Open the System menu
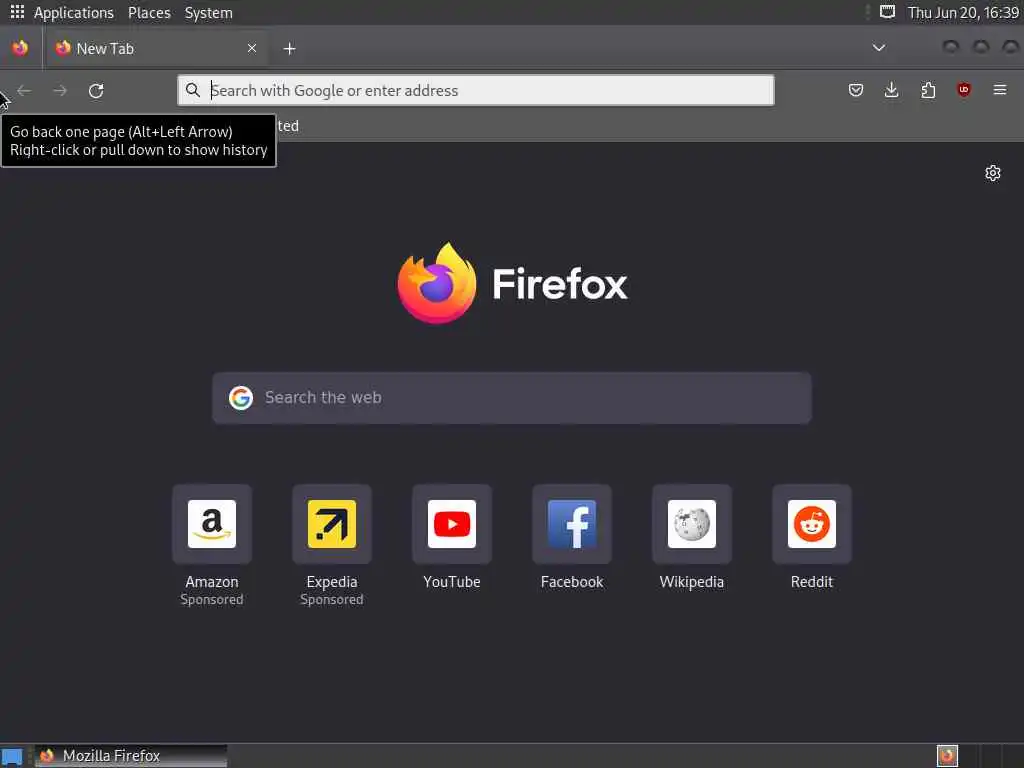Viewport: 1024px width, 768px height. [x=208, y=12]
